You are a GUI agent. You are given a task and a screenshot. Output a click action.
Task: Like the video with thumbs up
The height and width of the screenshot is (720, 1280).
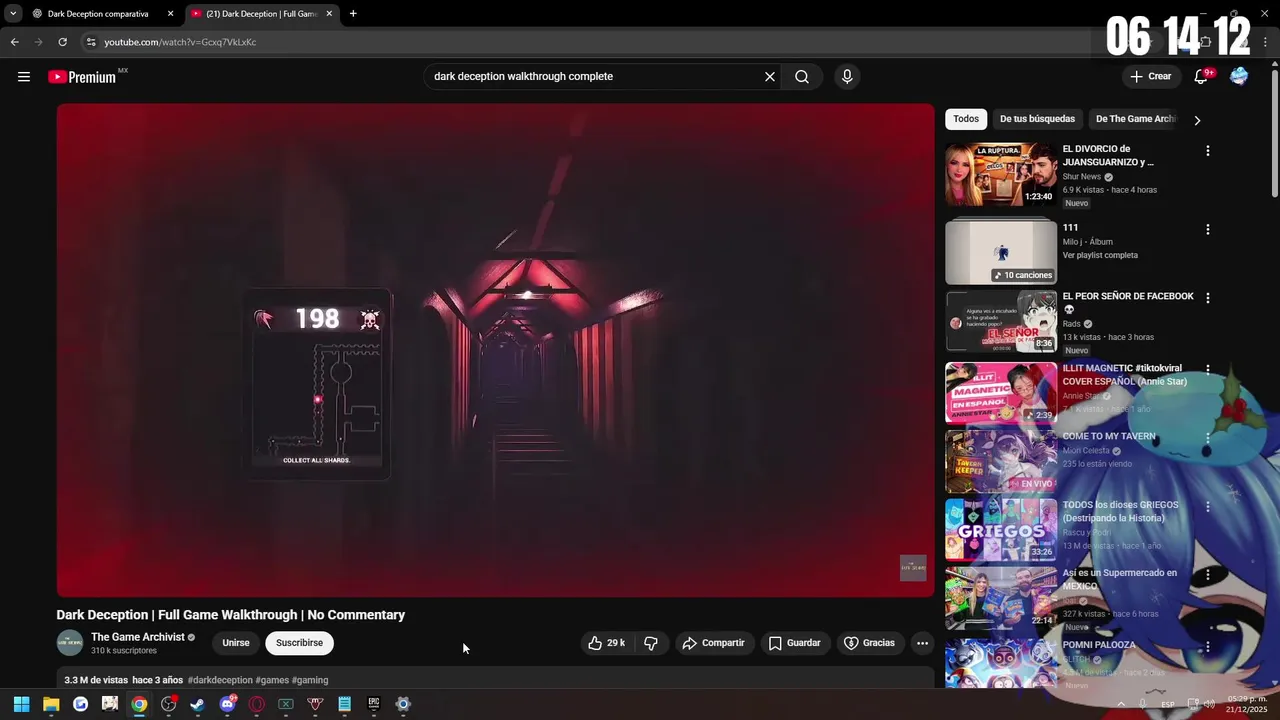[607, 643]
